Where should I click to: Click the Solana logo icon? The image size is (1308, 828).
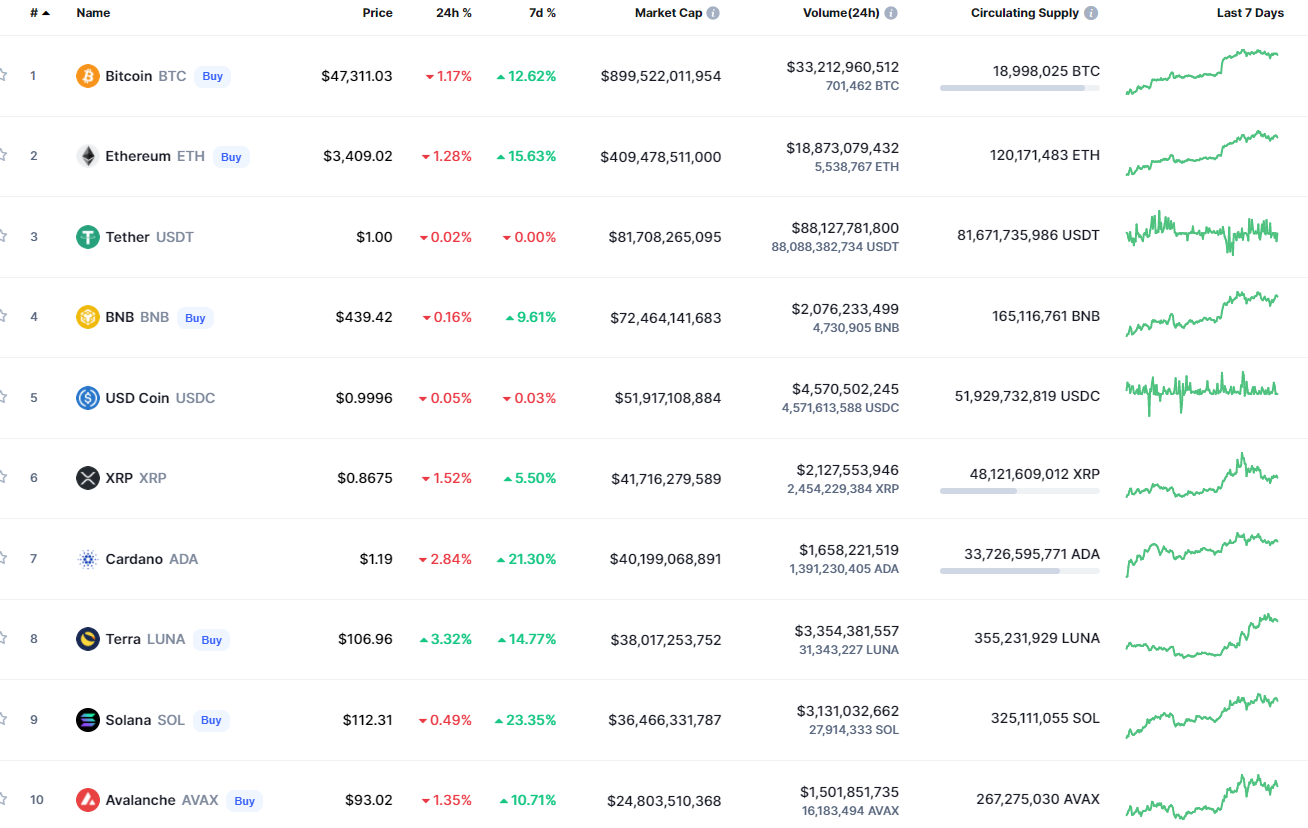pos(88,720)
